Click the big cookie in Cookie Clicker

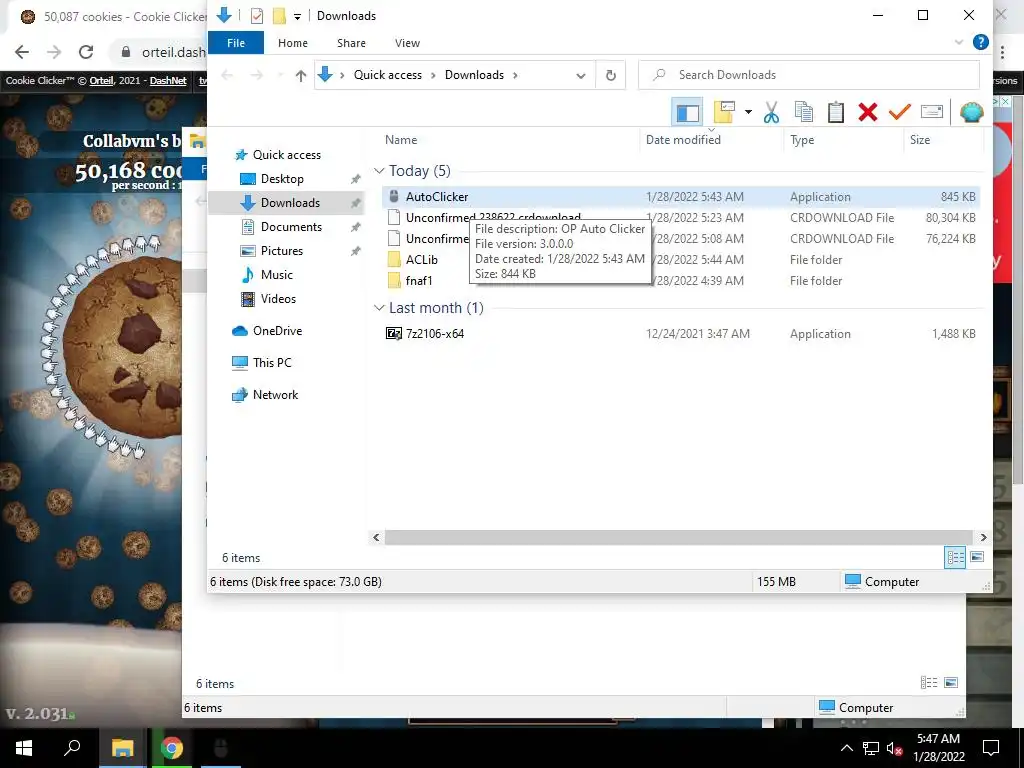click(x=122, y=346)
